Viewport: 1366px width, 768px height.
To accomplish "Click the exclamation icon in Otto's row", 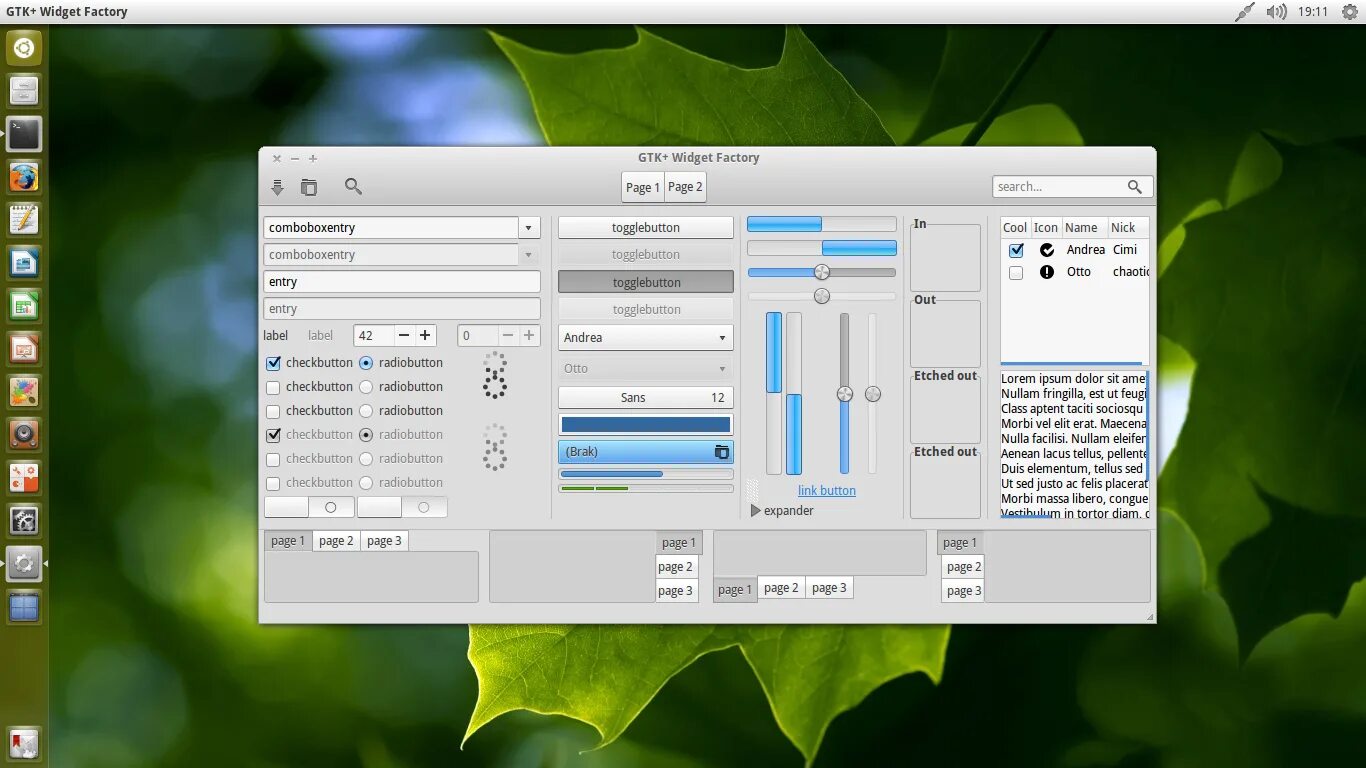I will tap(1047, 272).
